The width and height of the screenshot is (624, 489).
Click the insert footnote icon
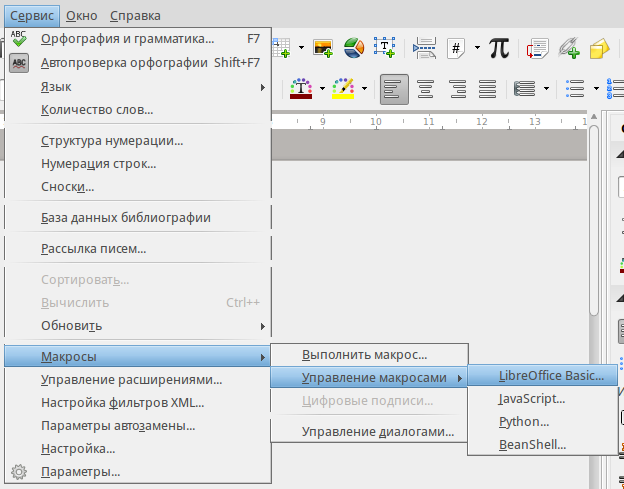tap(537, 48)
